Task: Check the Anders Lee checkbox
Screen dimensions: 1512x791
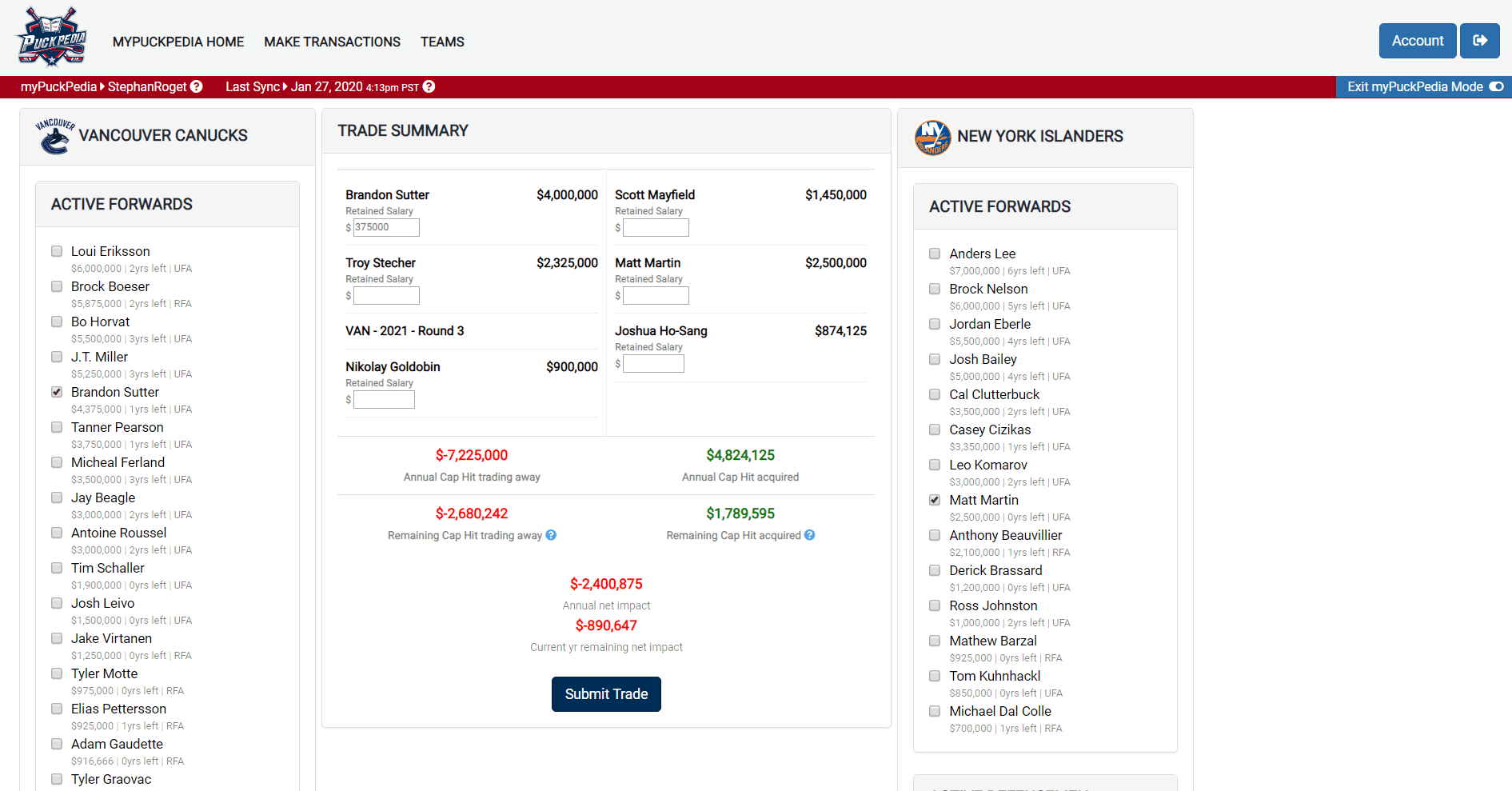Action: tap(935, 254)
